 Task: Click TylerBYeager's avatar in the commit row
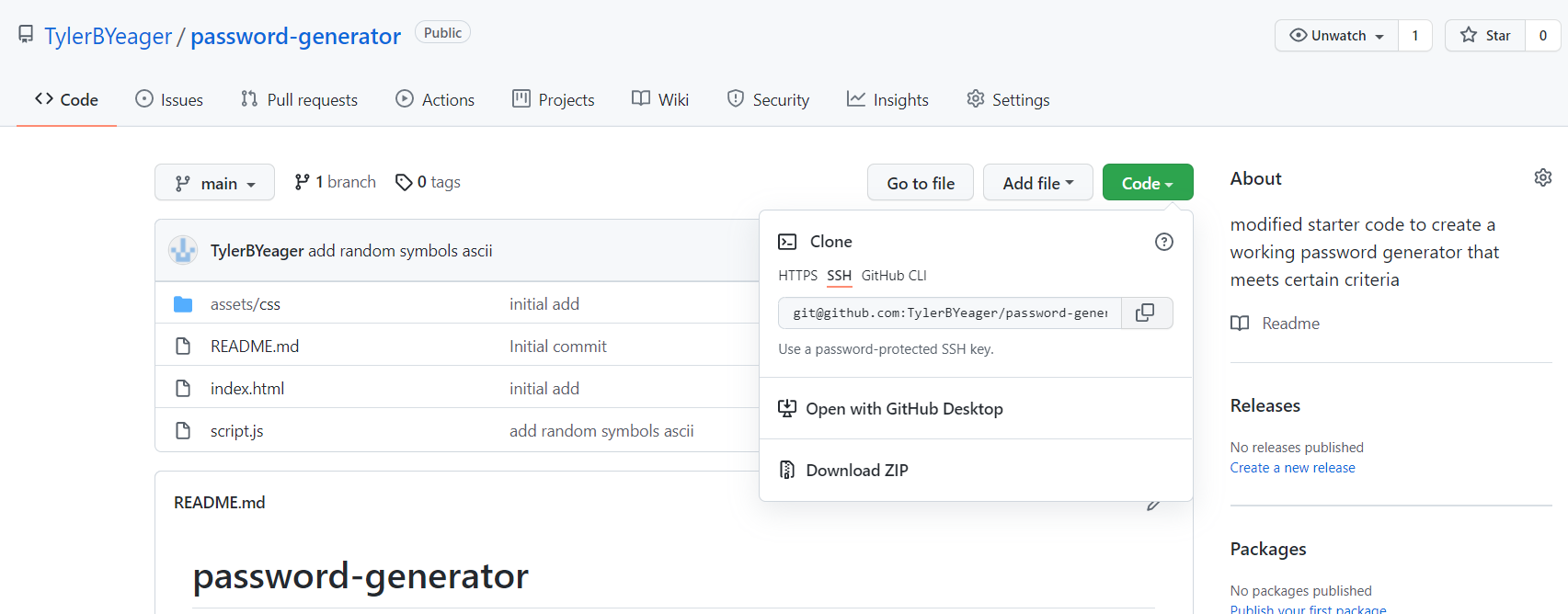pyautogui.click(x=183, y=250)
